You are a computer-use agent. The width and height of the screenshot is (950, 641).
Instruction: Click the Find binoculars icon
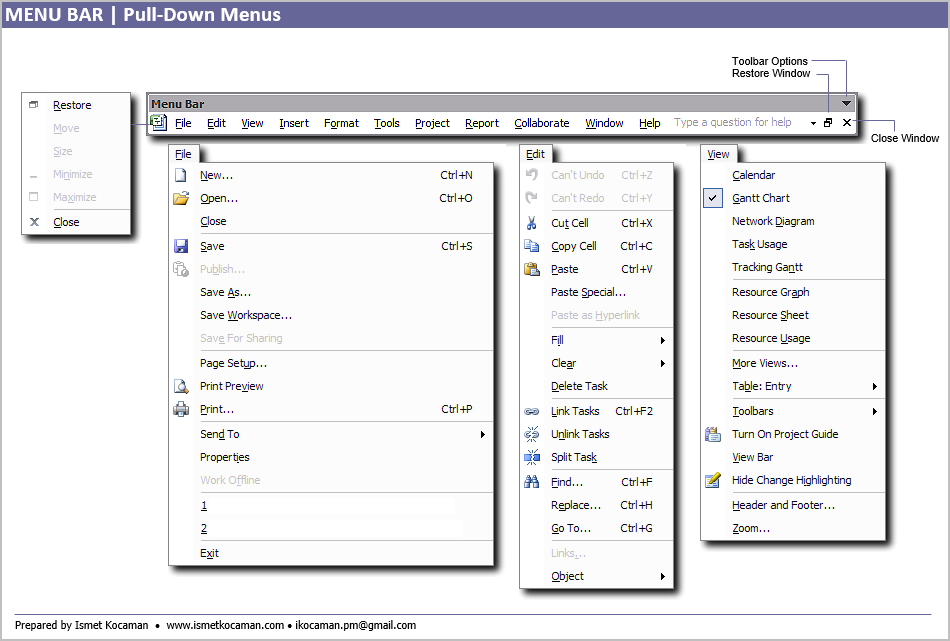[x=532, y=482]
